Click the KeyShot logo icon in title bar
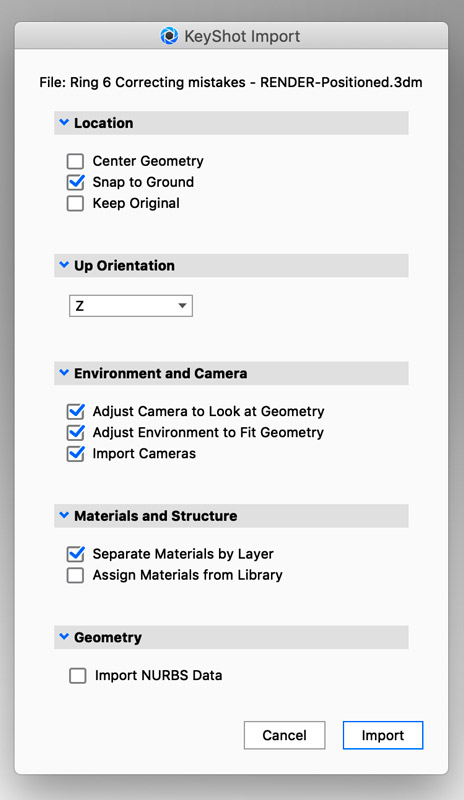This screenshot has height=800, width=464. pos(169,36)
